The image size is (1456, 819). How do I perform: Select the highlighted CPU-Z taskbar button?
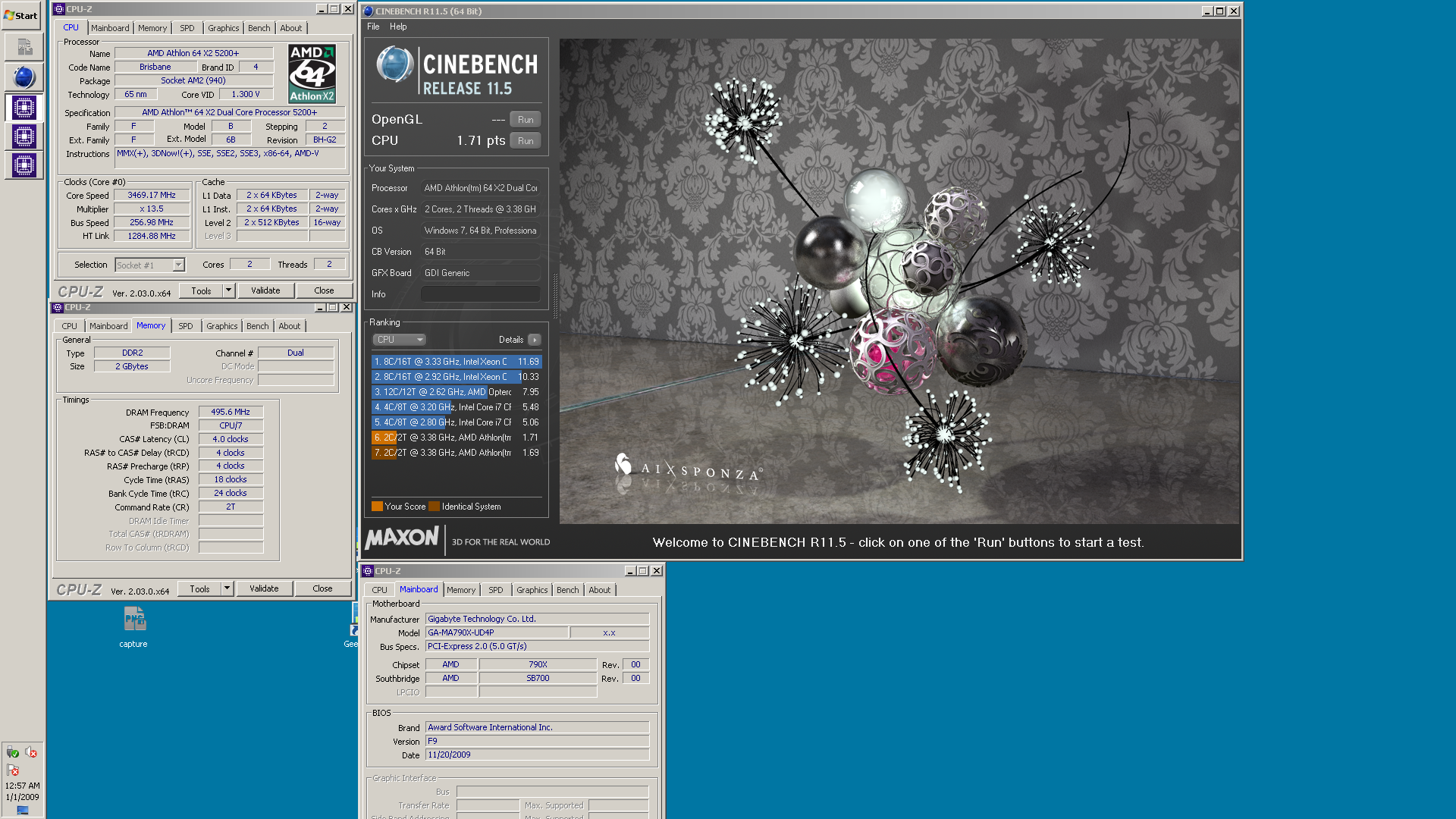pyautogui.click(x=24, y=107)
